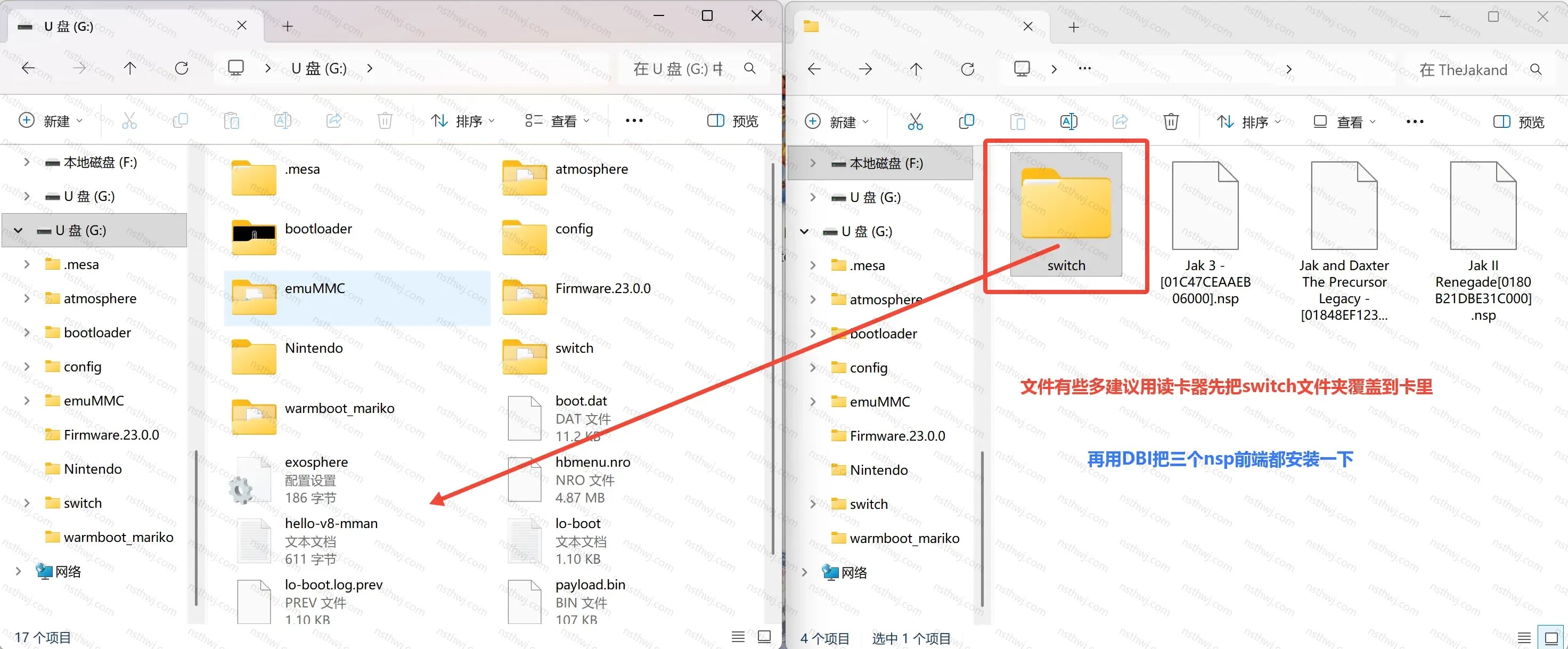Image resolution: width=1568 pixels, height=649 pixels.
Task: Open the more options ellipsis in left toolbar
Action: [x=634, y=120]
